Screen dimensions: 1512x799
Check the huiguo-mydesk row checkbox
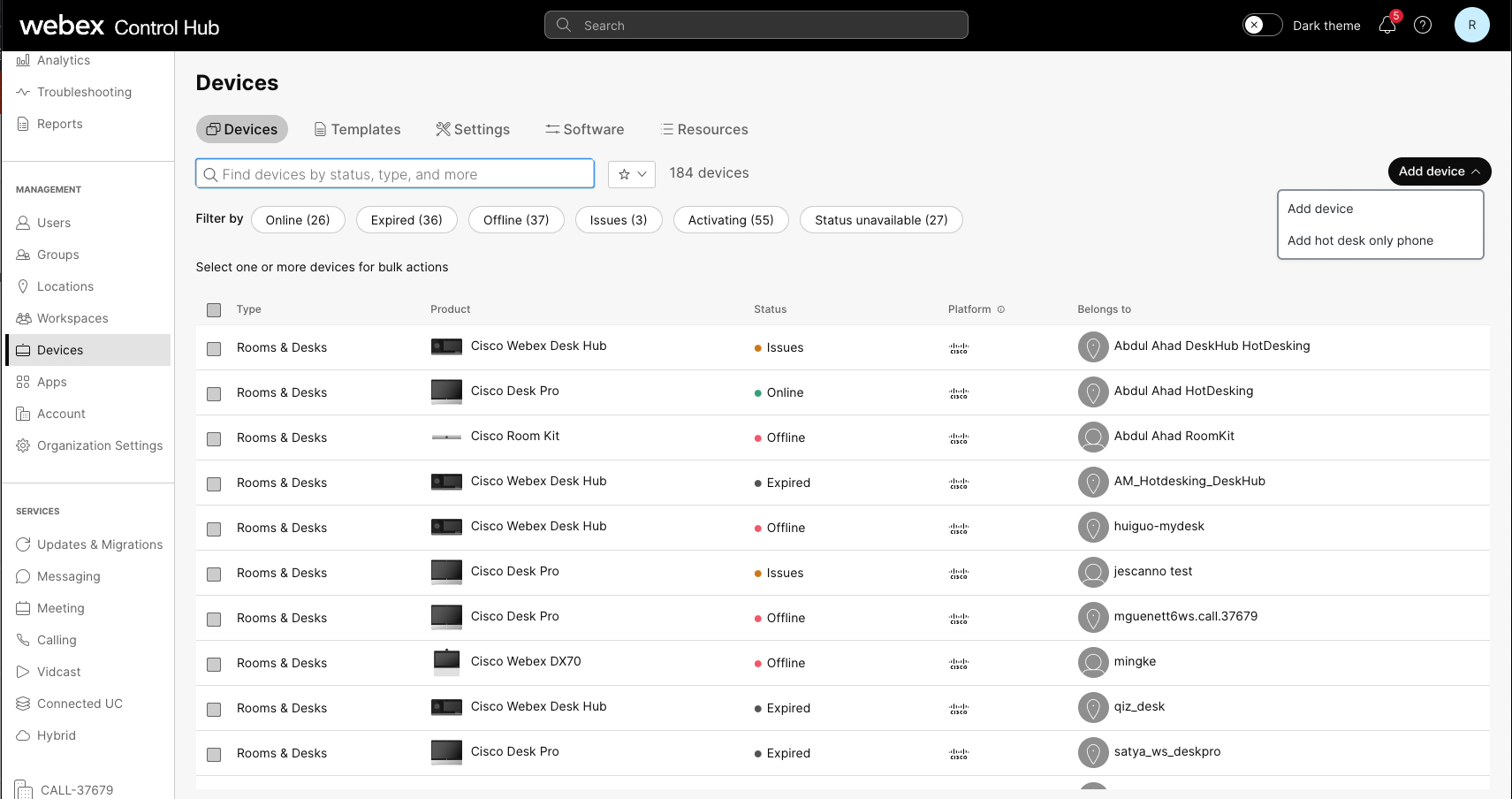[x=214, y=529]
